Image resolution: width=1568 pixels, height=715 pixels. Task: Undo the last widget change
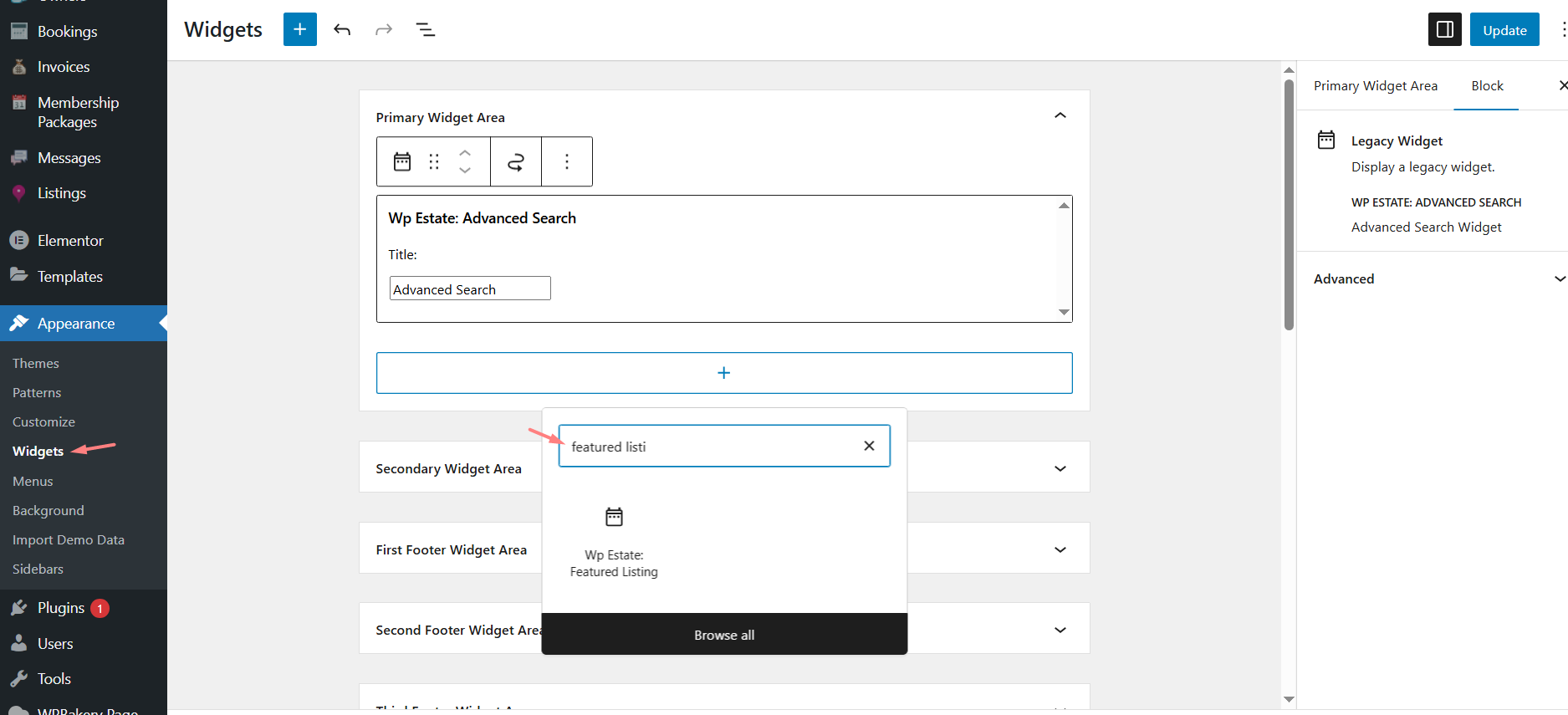tap(342, 30)
